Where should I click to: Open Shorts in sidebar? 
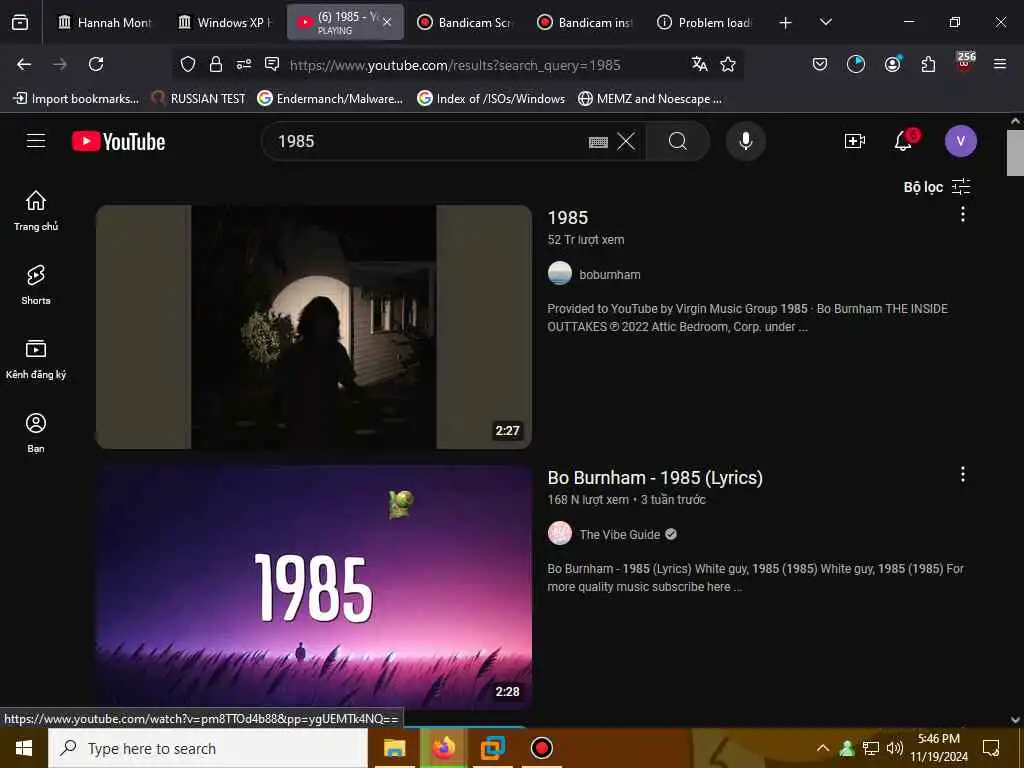[x=36, y=285]
